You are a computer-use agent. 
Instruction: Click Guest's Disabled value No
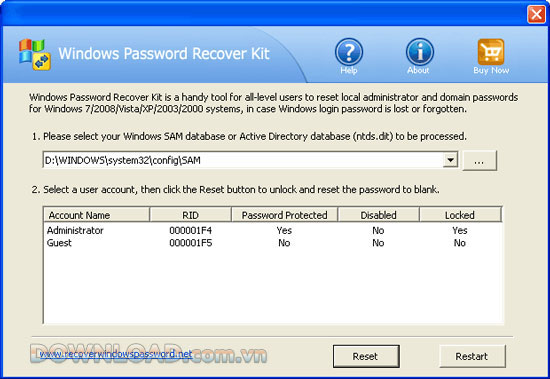tap(378, 243)
